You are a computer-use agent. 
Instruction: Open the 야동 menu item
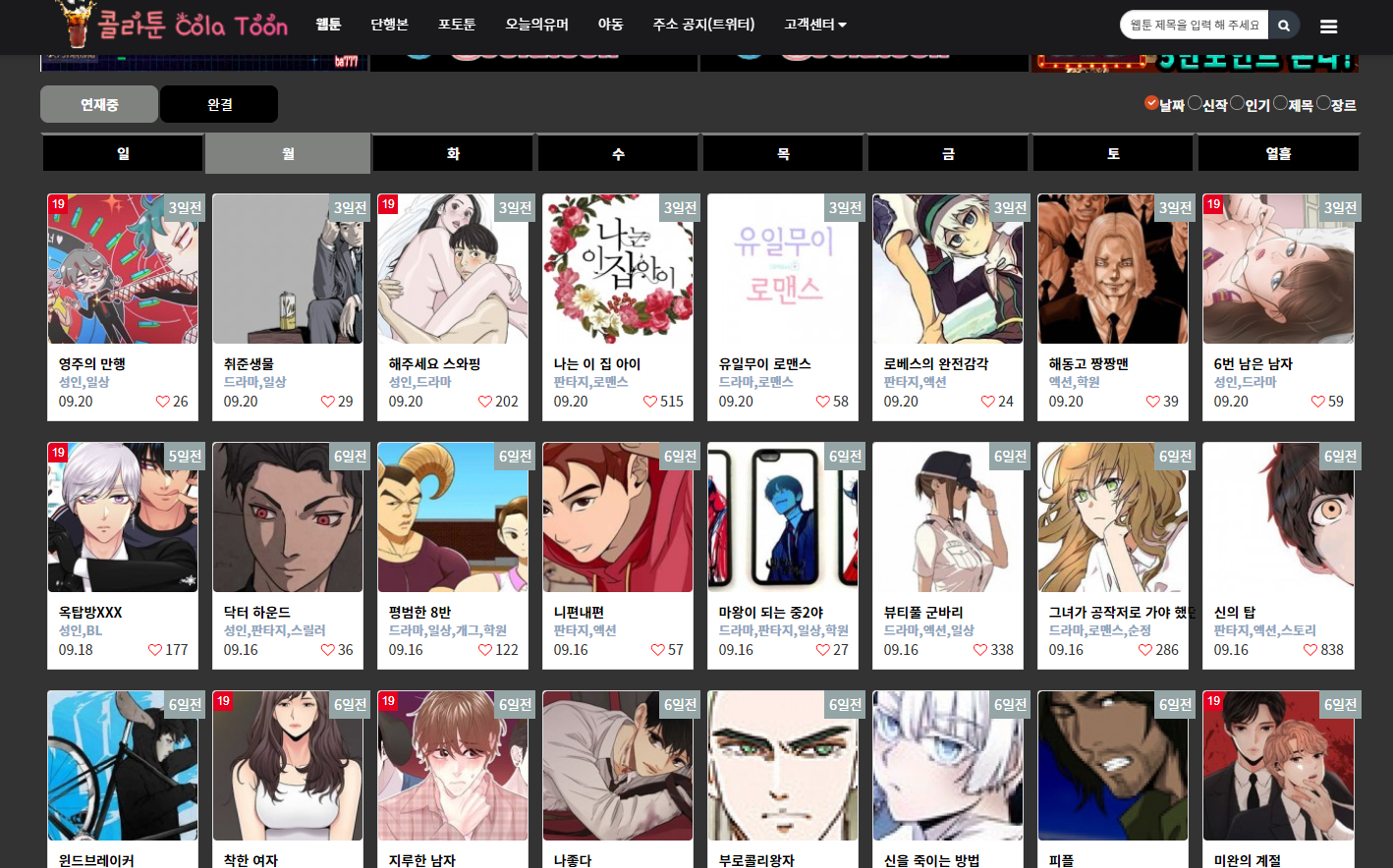click(x=611, y=25)
